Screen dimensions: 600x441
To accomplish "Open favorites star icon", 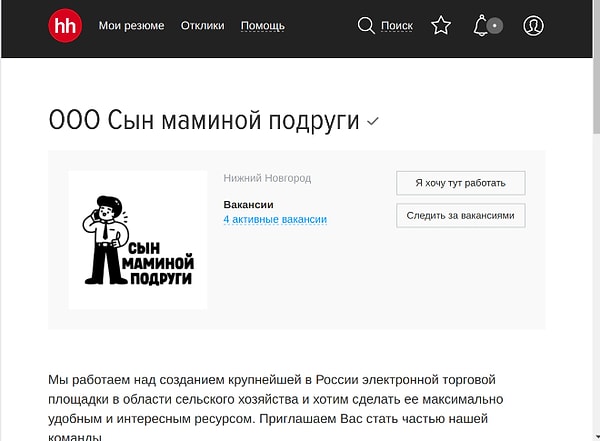I will (x=441, y=25).
